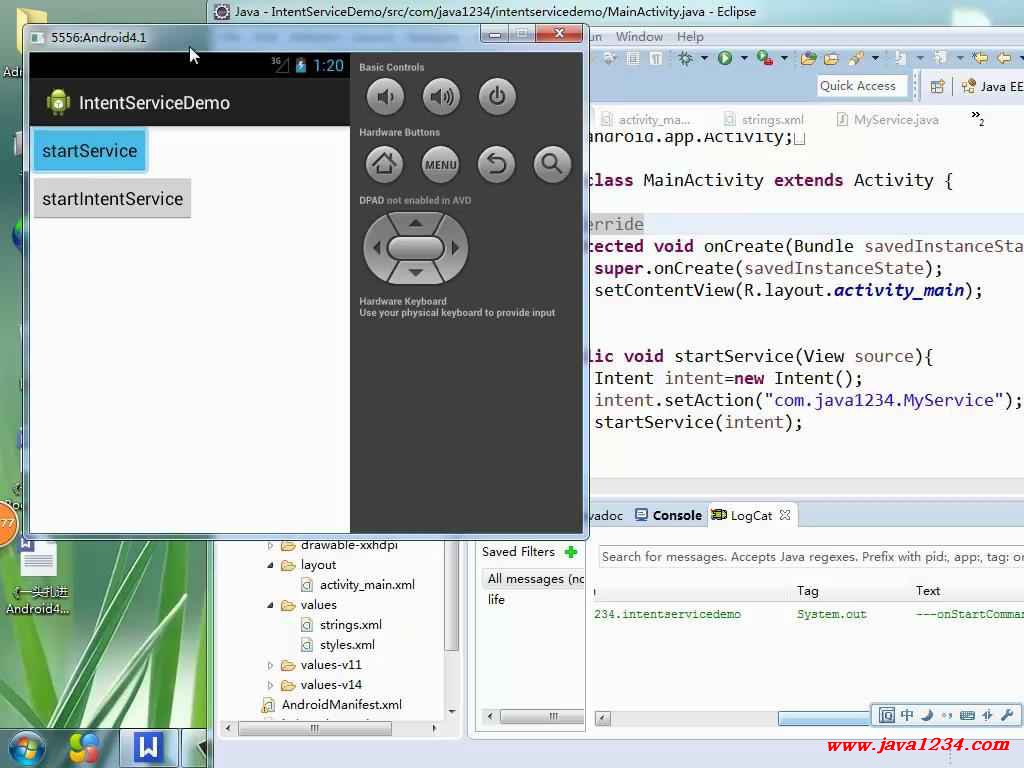1024x768 pixels.
Task: Click the LogCat message search field
Action: tap(811, 557)
